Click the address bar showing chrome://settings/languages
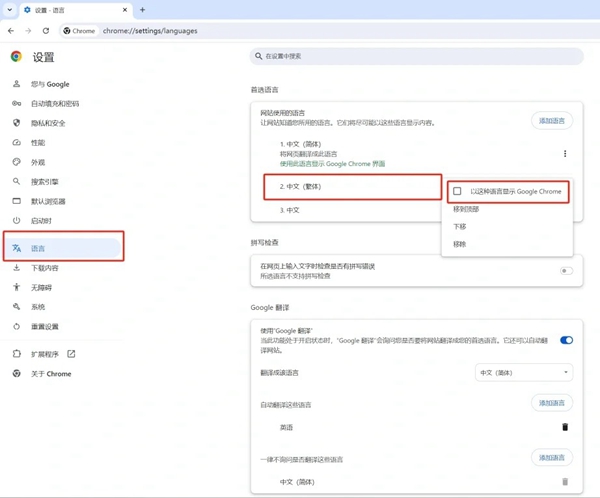This screenshot has height=498, width=600. coord(150,31)
